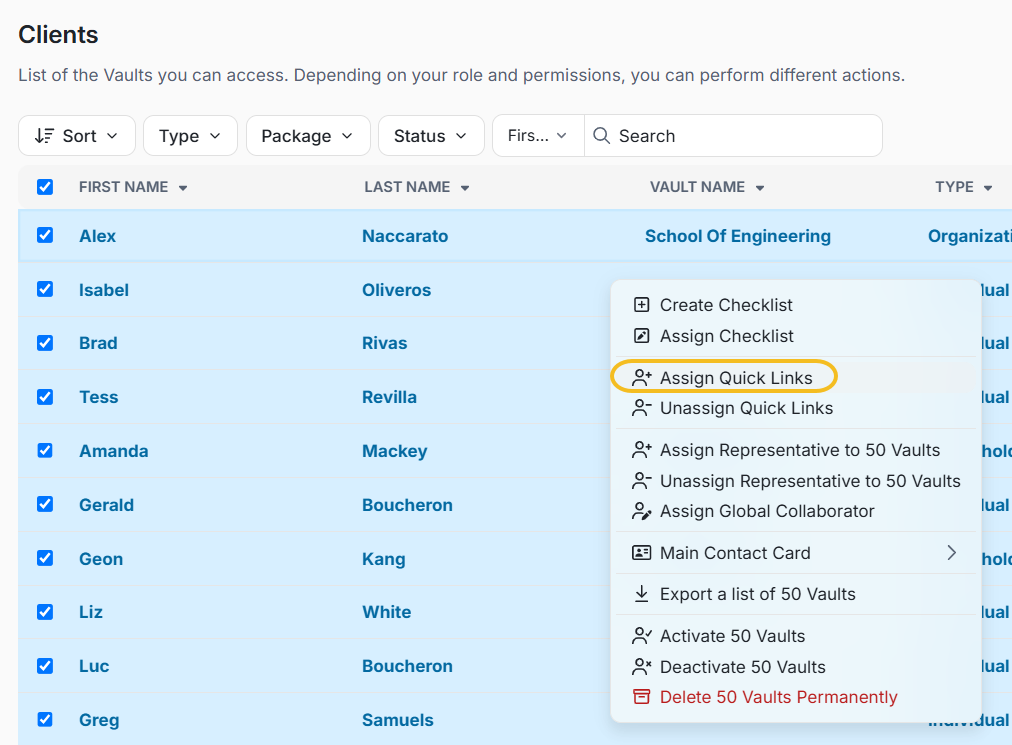Select Assign Global Collaborator
Screen dimensions: 1012x745
[795, 511]
